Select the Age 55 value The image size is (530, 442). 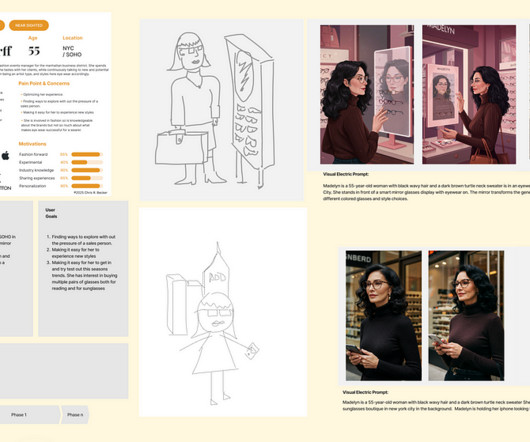(34, 47)
